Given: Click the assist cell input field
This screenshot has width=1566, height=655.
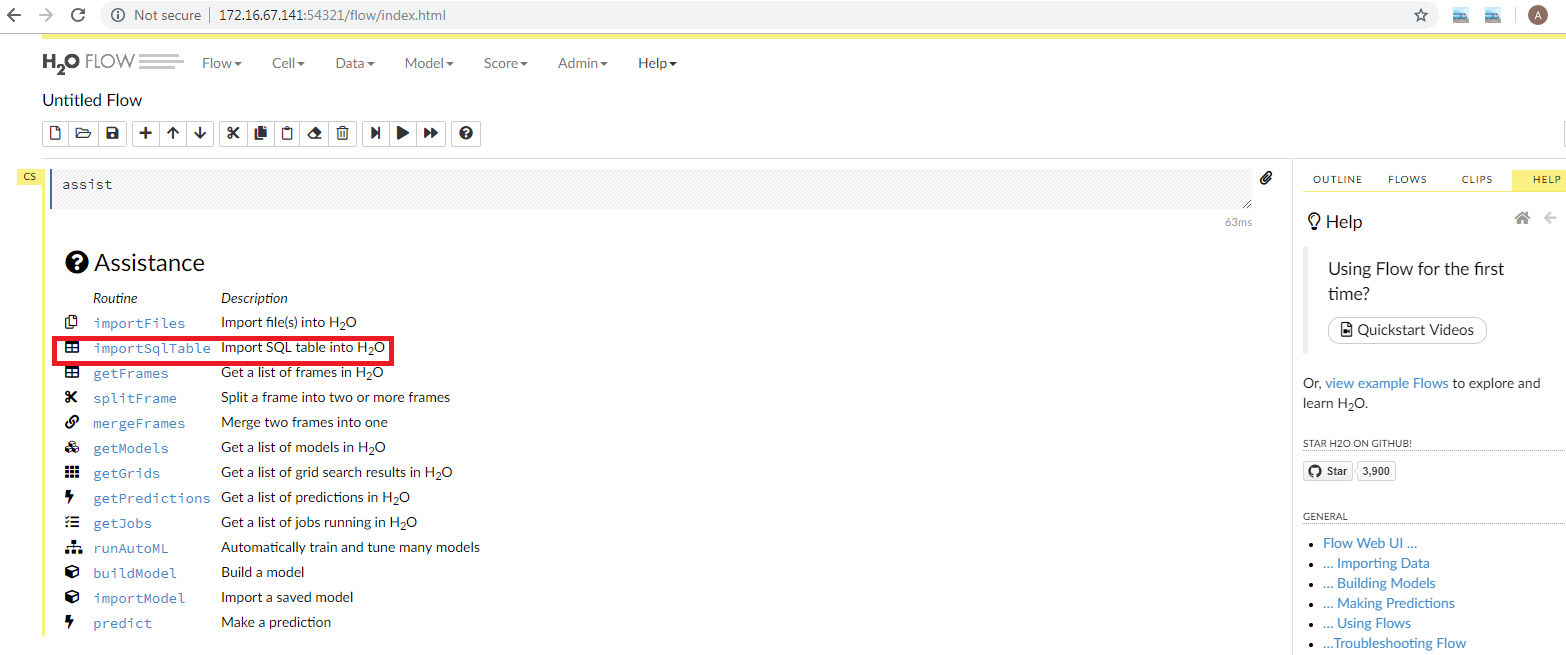Looking at the screenshot, I should [x=651, y=189].
